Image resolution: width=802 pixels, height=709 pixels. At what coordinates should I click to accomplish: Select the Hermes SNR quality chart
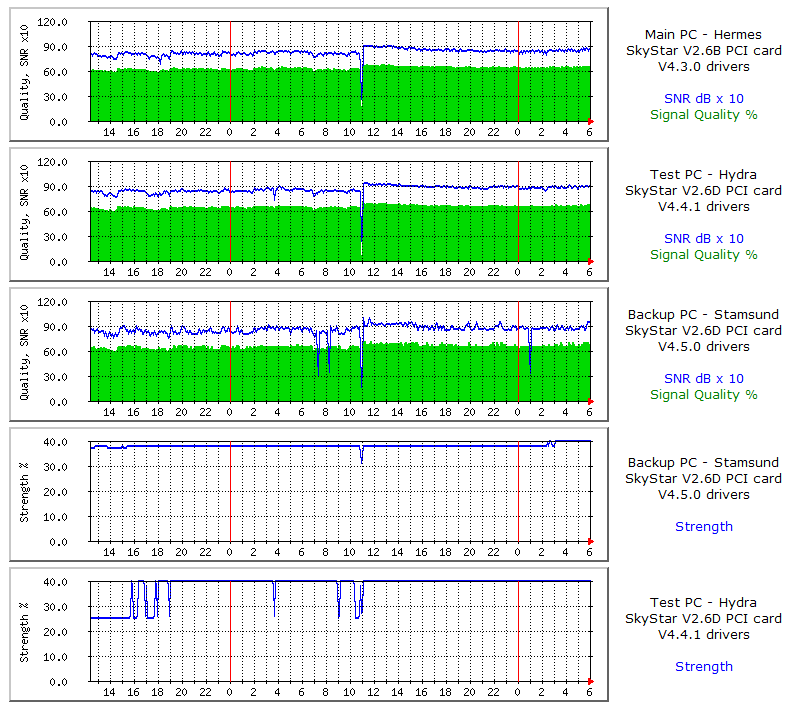pos(309,75)
